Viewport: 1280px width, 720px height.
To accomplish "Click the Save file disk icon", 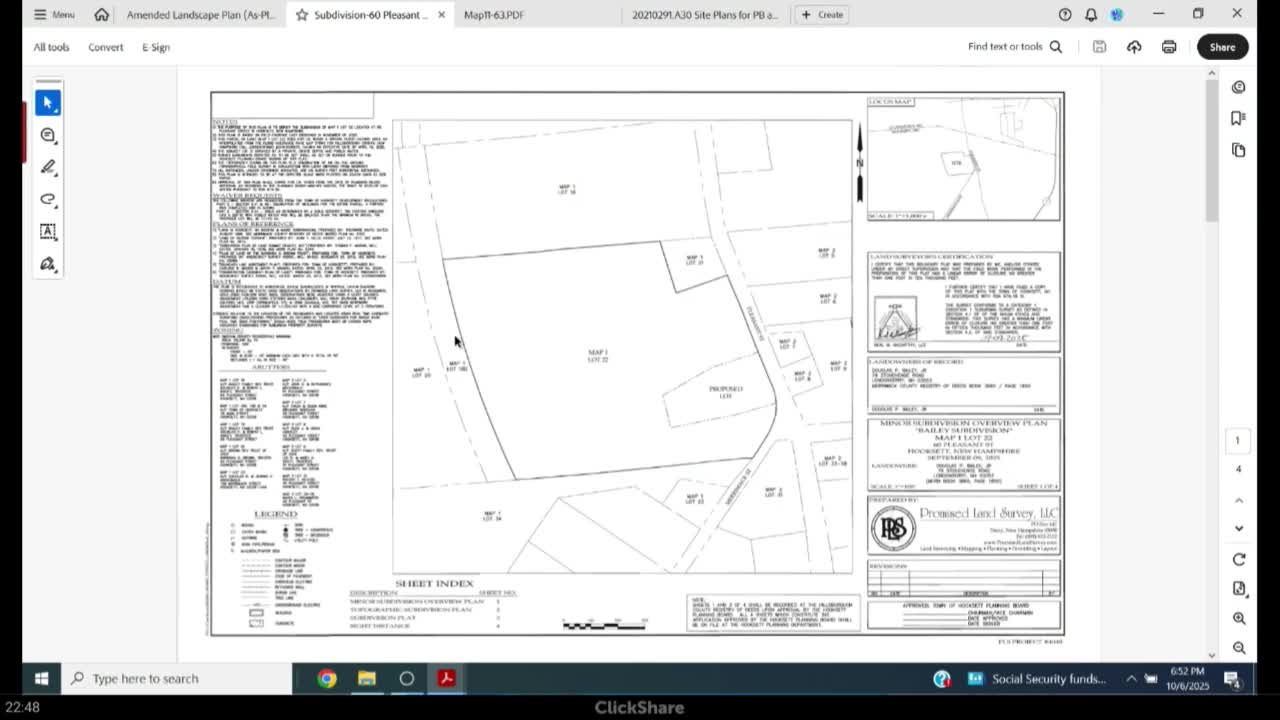I will (x=1099, y=47).
